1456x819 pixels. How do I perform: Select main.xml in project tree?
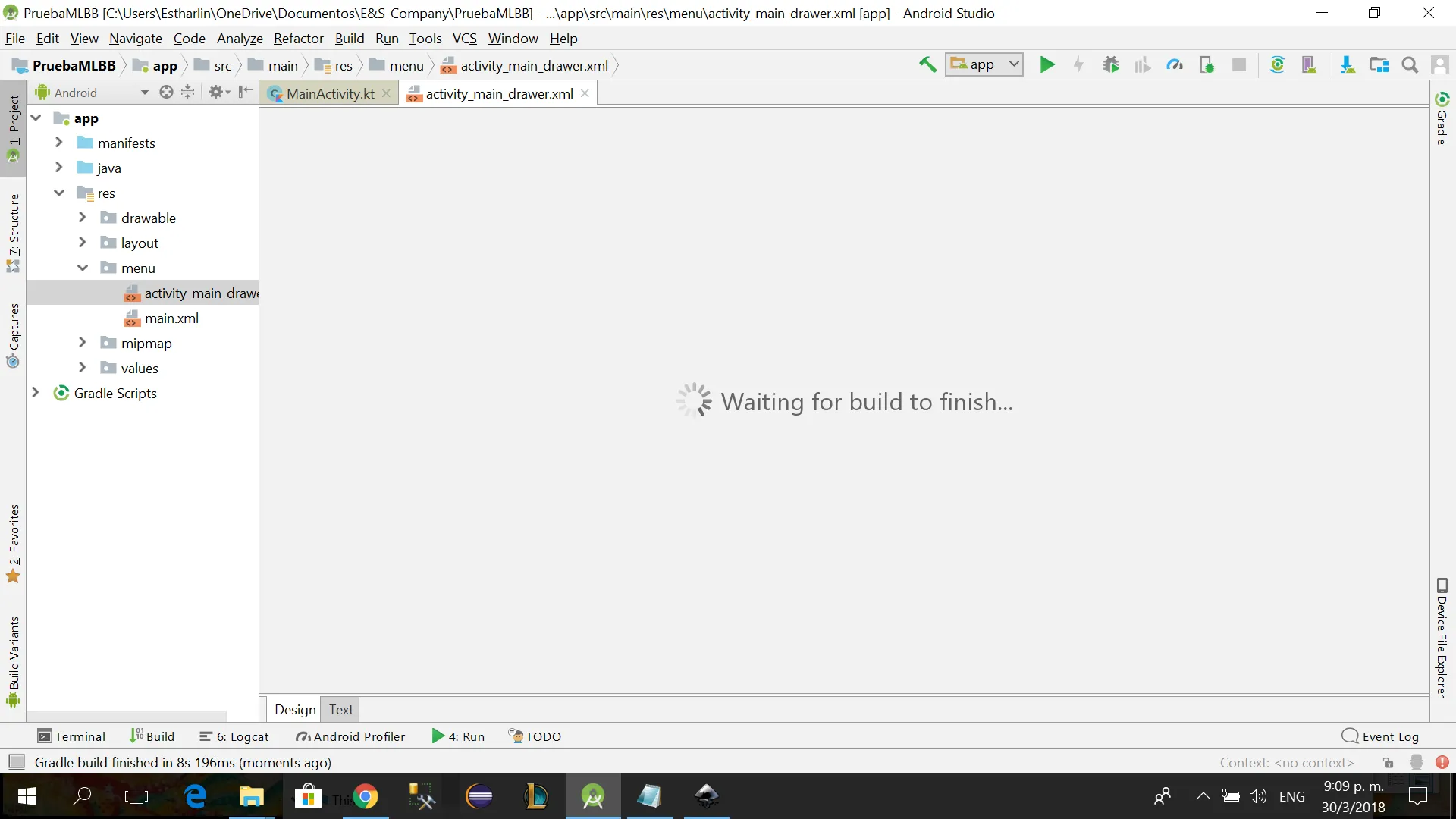point(171,318)
